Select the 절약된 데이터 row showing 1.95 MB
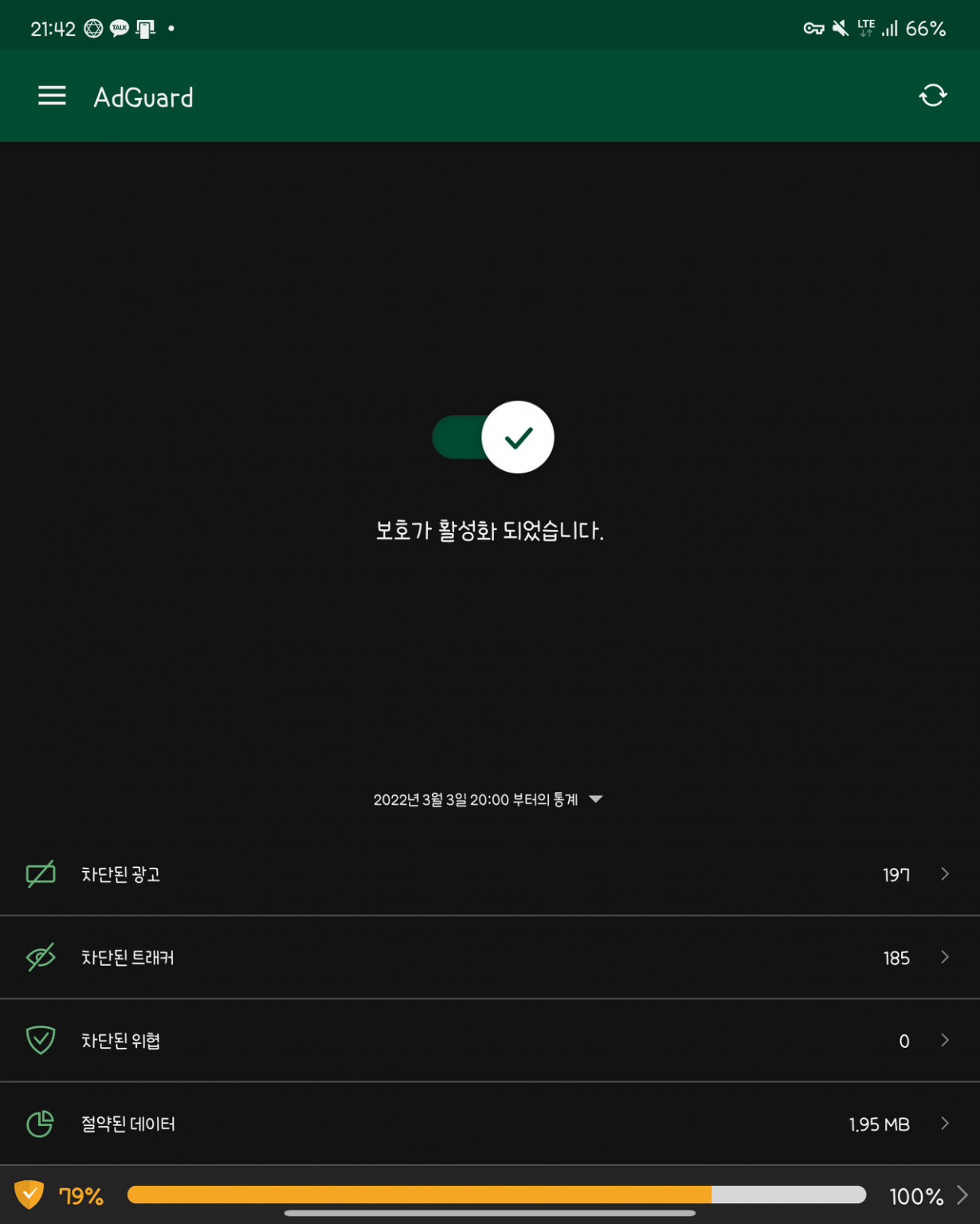The image size is (980, 1224). [490, 1124]
